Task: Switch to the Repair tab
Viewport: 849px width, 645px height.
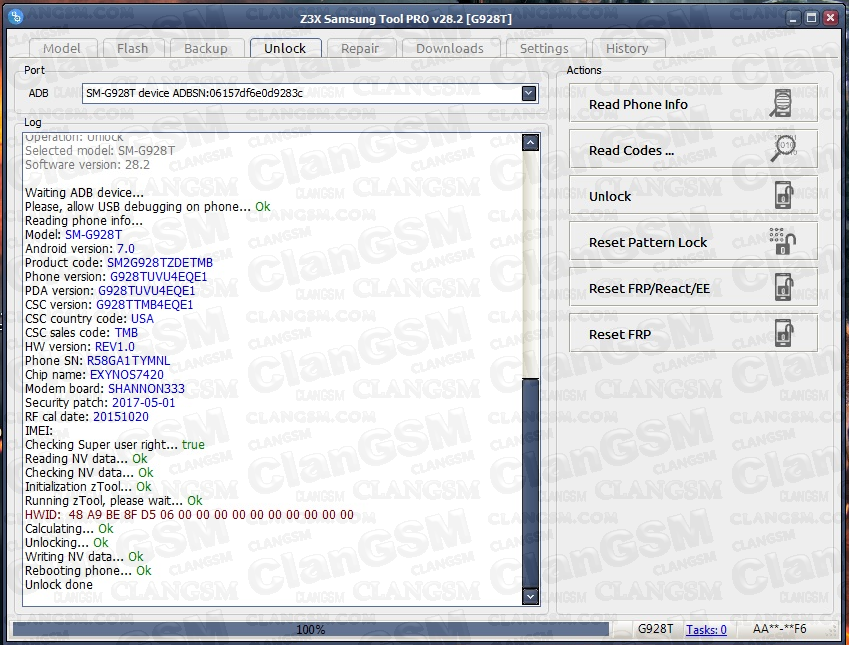Action: point(360,48)
